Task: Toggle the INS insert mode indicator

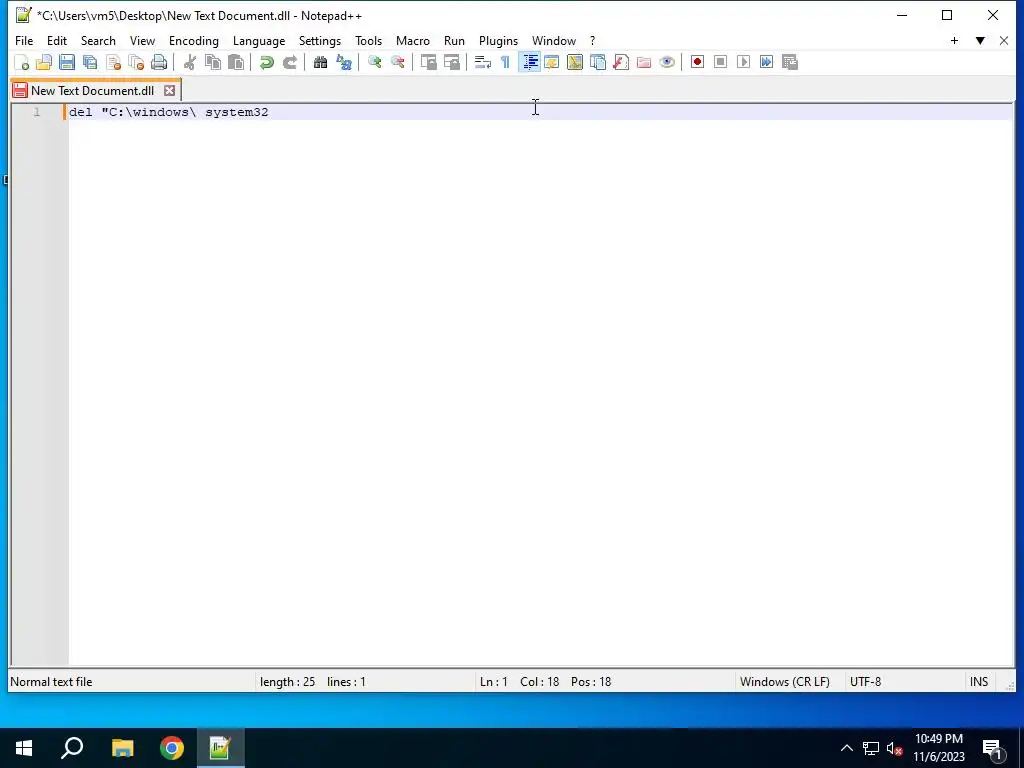Action: [x=979, y=682]
